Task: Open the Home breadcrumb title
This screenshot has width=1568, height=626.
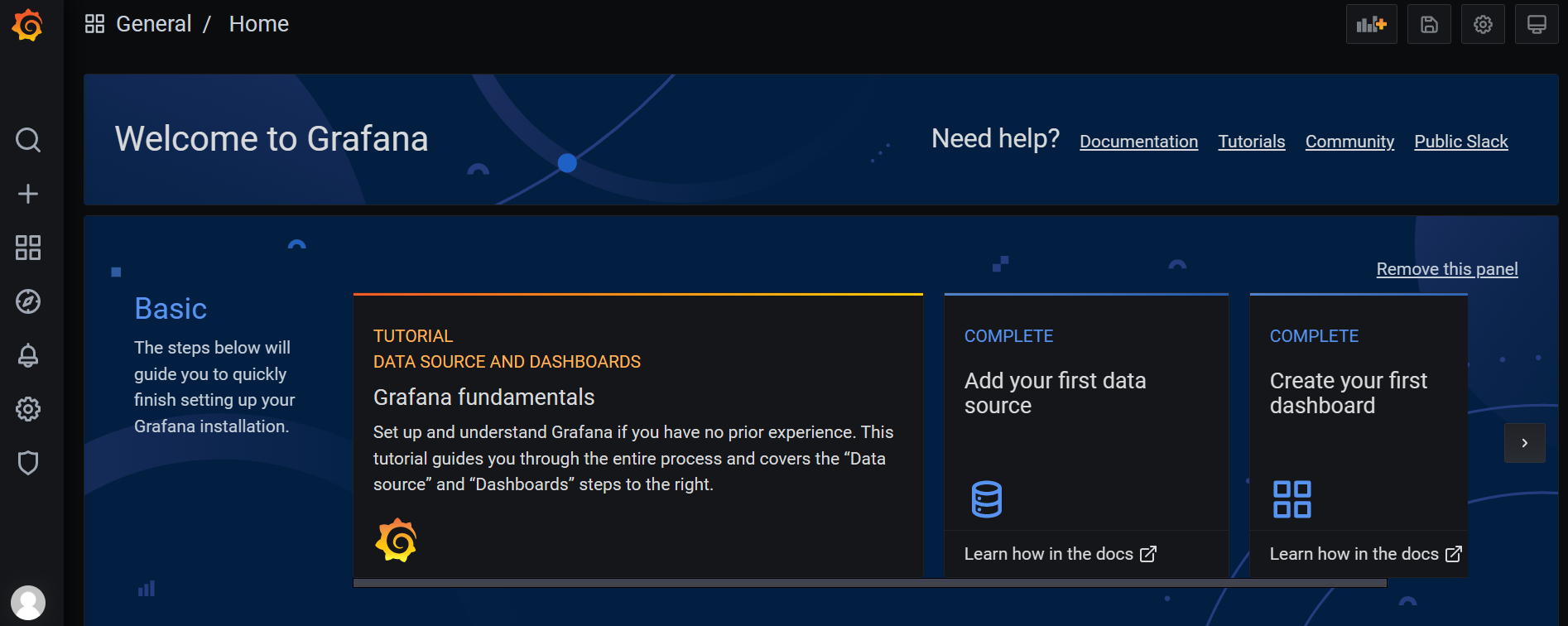Action: click(259, 24)
